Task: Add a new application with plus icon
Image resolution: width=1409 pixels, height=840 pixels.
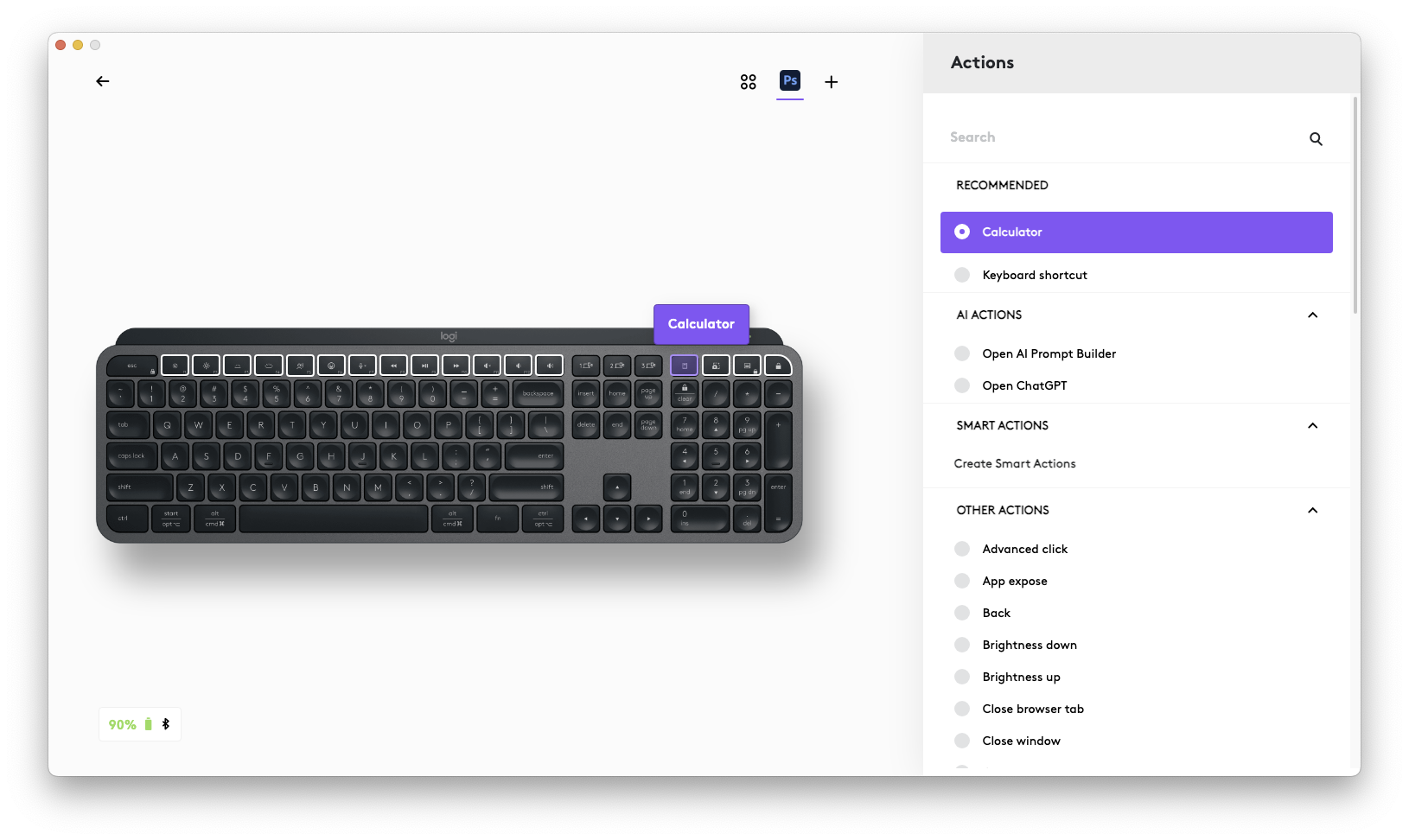Action: 832,82
